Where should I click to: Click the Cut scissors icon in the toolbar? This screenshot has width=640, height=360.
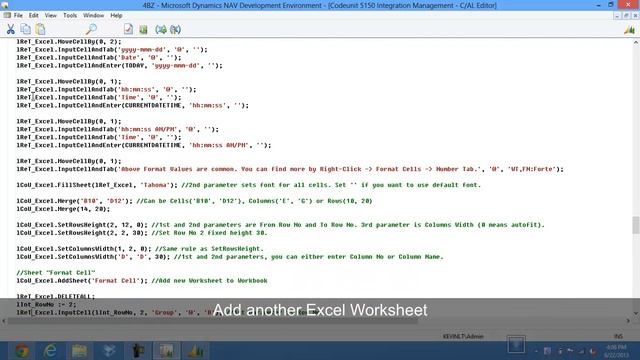[11, 29]
